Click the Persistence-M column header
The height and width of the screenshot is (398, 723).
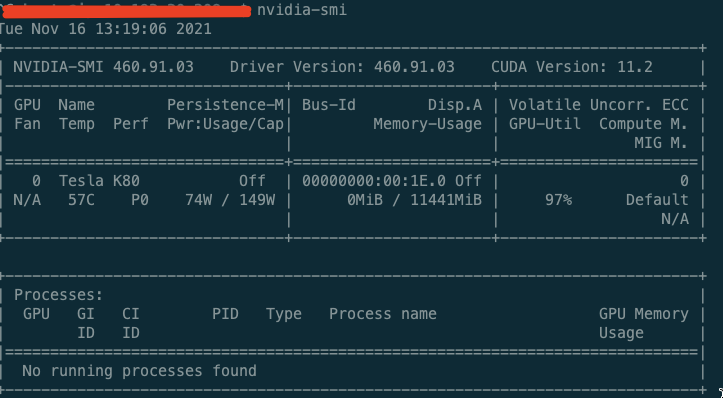tap(225, 105)
